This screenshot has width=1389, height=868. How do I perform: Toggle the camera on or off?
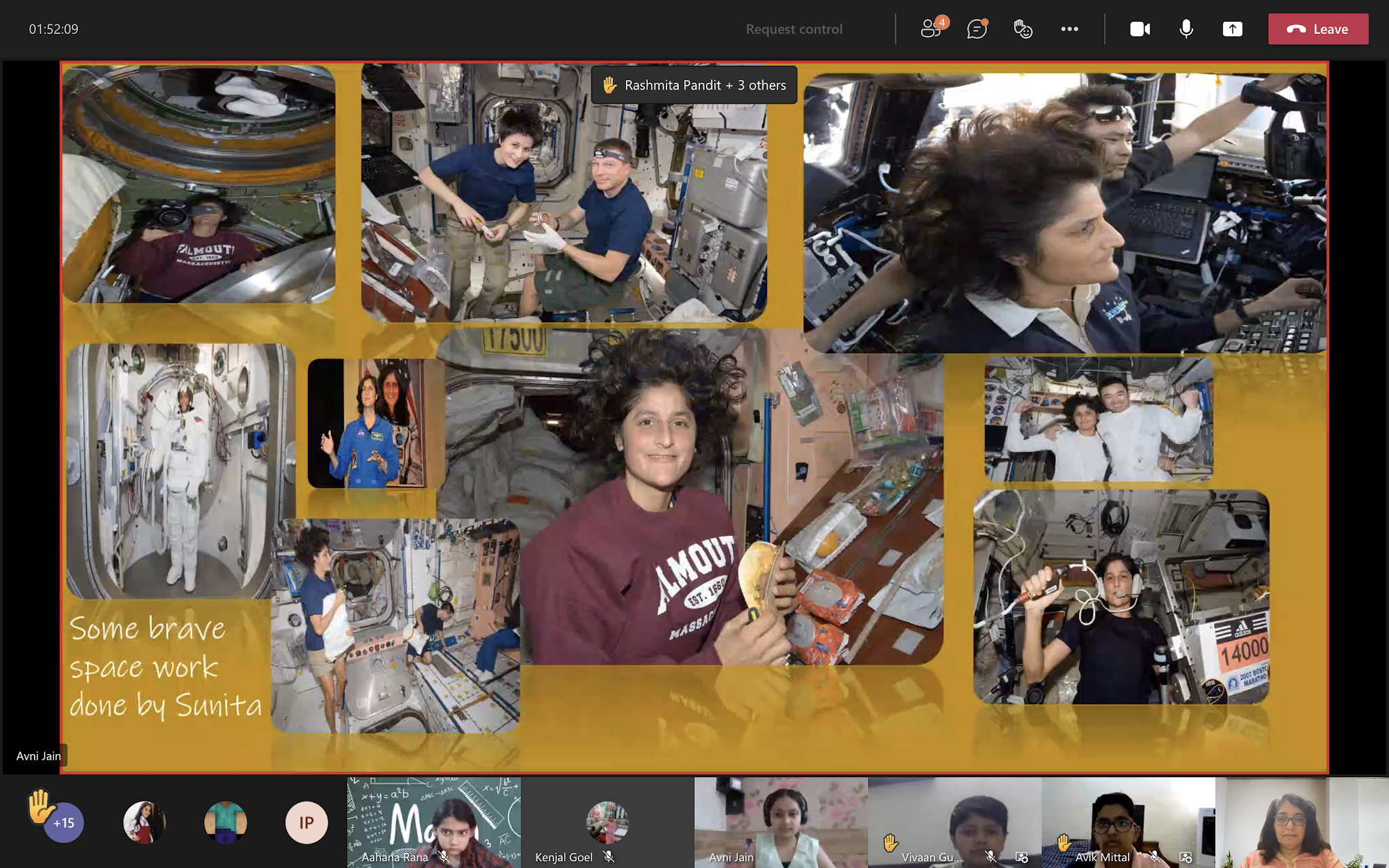click(x=1139, y=29)
